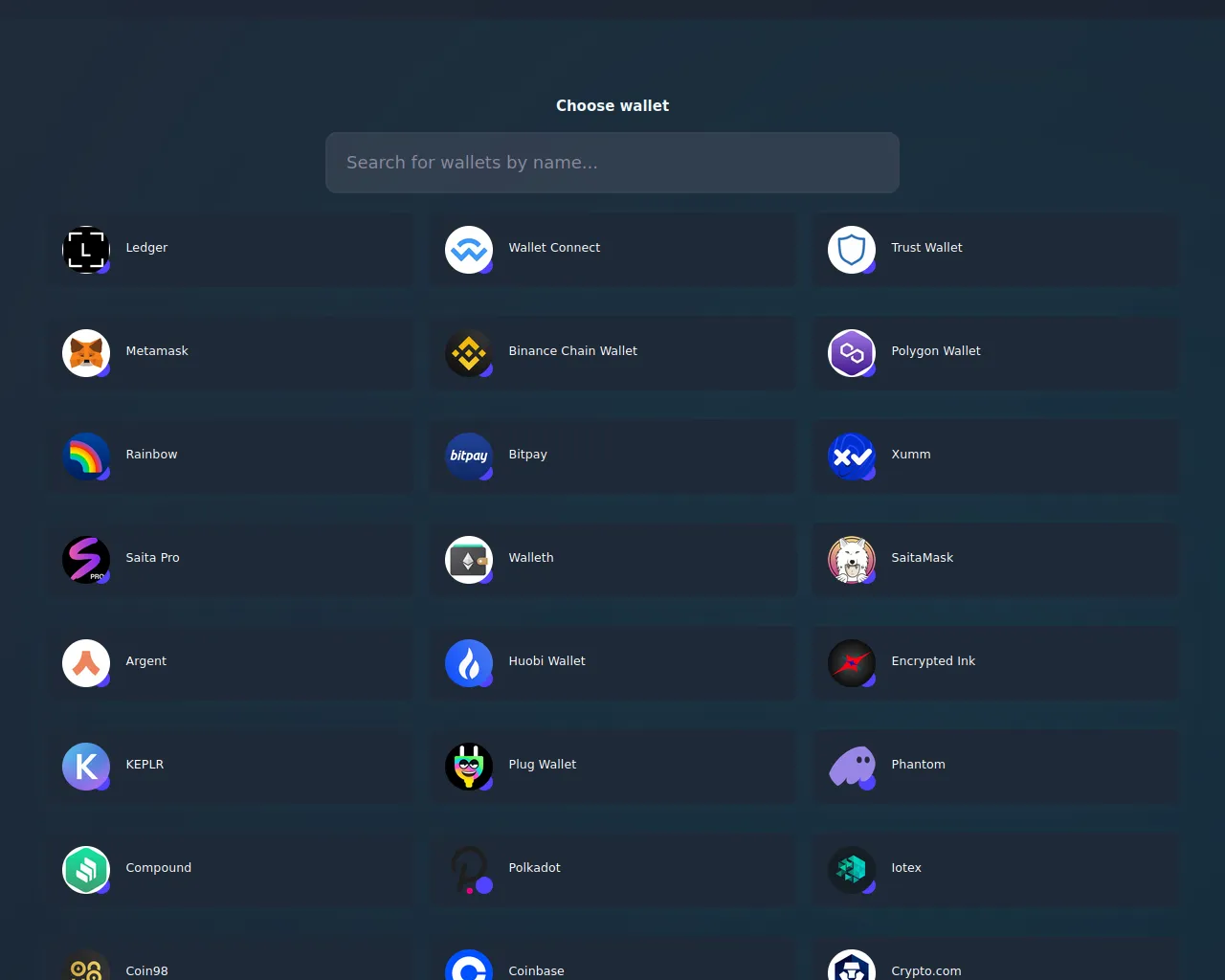Focus the wallet name search field
Image resolution: width=1225 pixels, height=980 pixels.
click(612, 163)
